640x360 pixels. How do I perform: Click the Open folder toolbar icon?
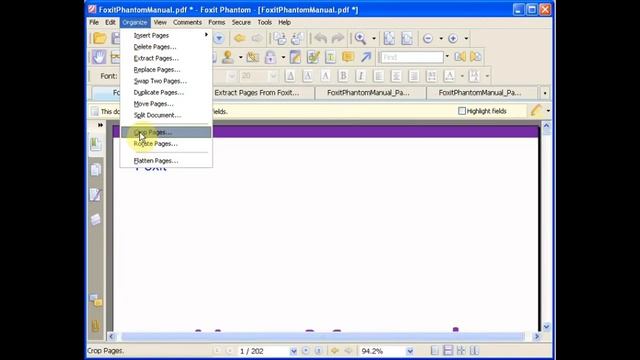[x=100, y=38]
